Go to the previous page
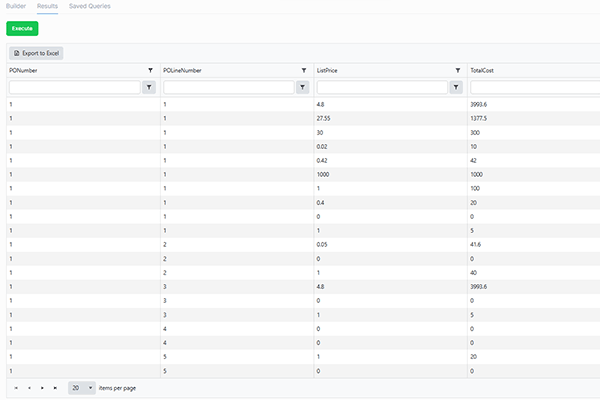Screen dimensions: 600x400 click(29, 387)
